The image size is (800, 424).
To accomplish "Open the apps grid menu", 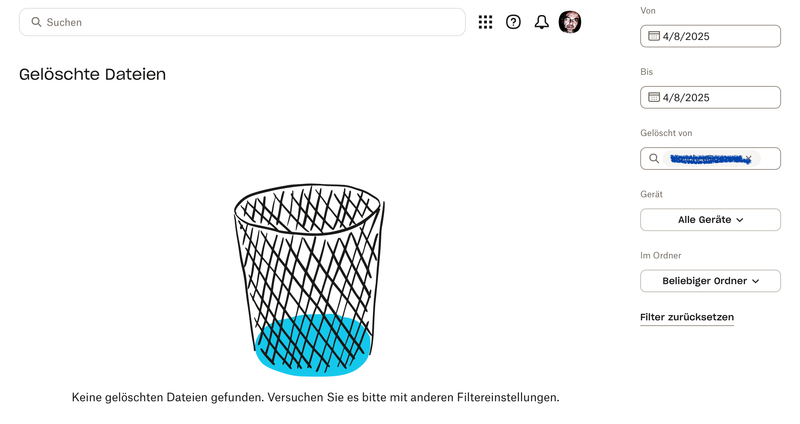I will pos(485,22).
